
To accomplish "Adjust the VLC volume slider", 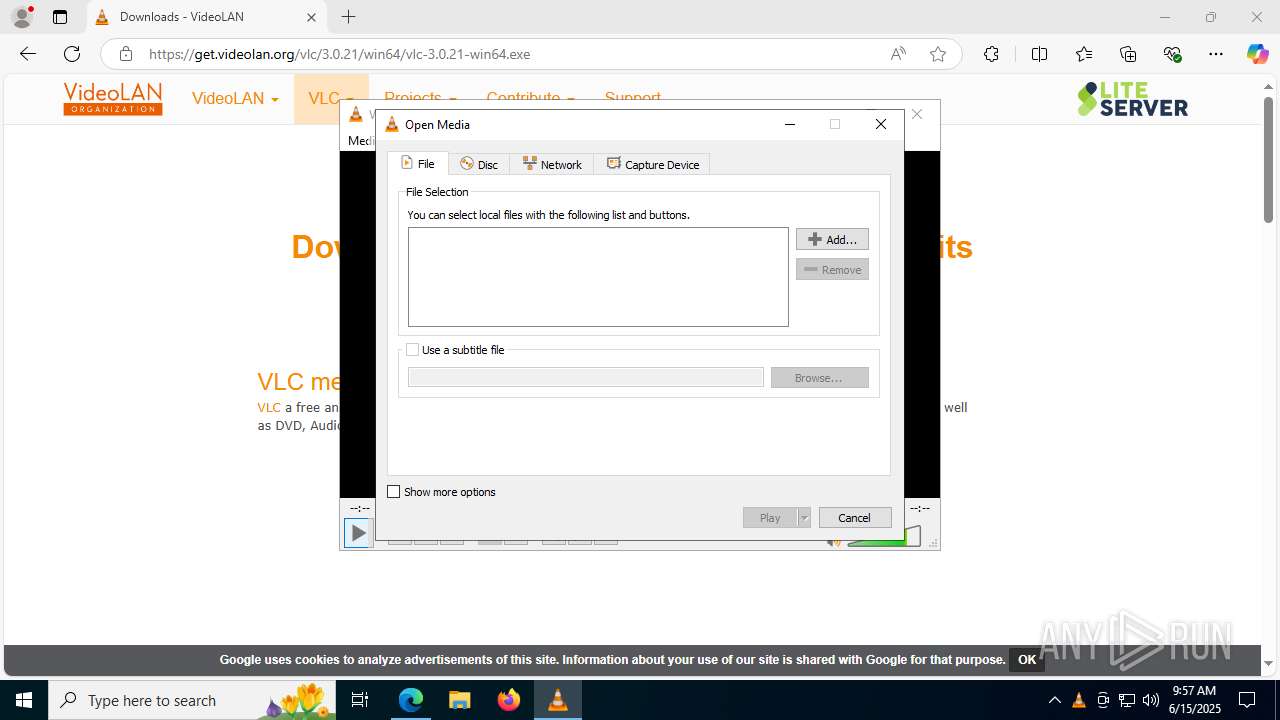I will (884, 537).
